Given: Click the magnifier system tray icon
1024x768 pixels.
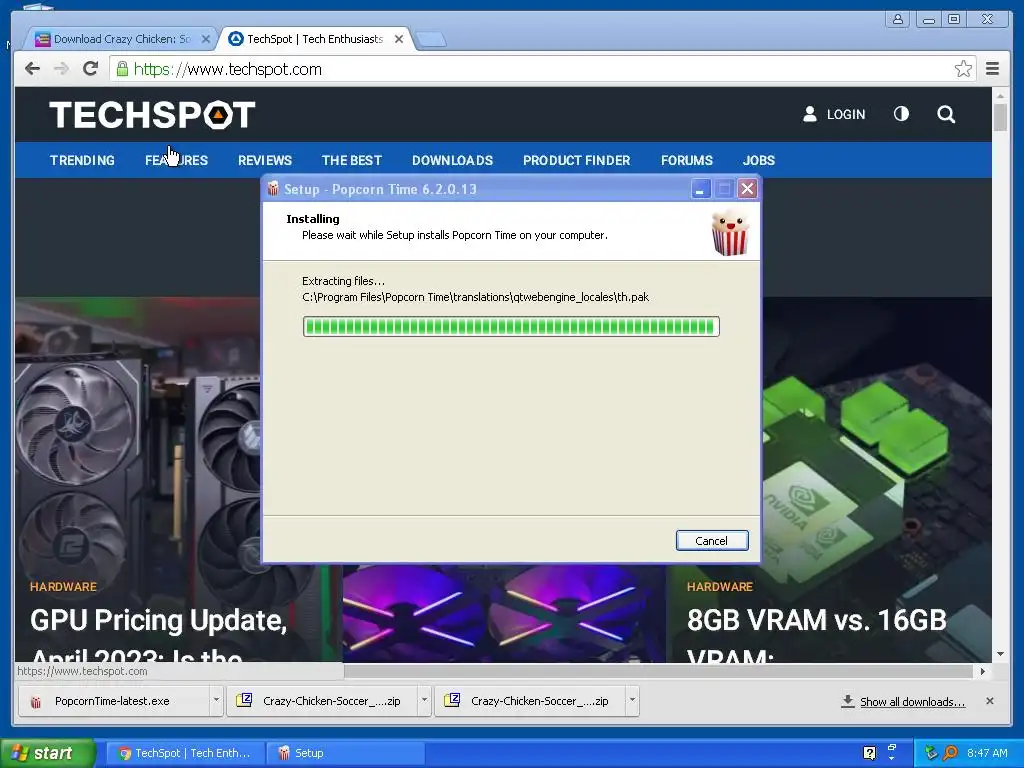Looking at the screenshot, I should 951,753.
